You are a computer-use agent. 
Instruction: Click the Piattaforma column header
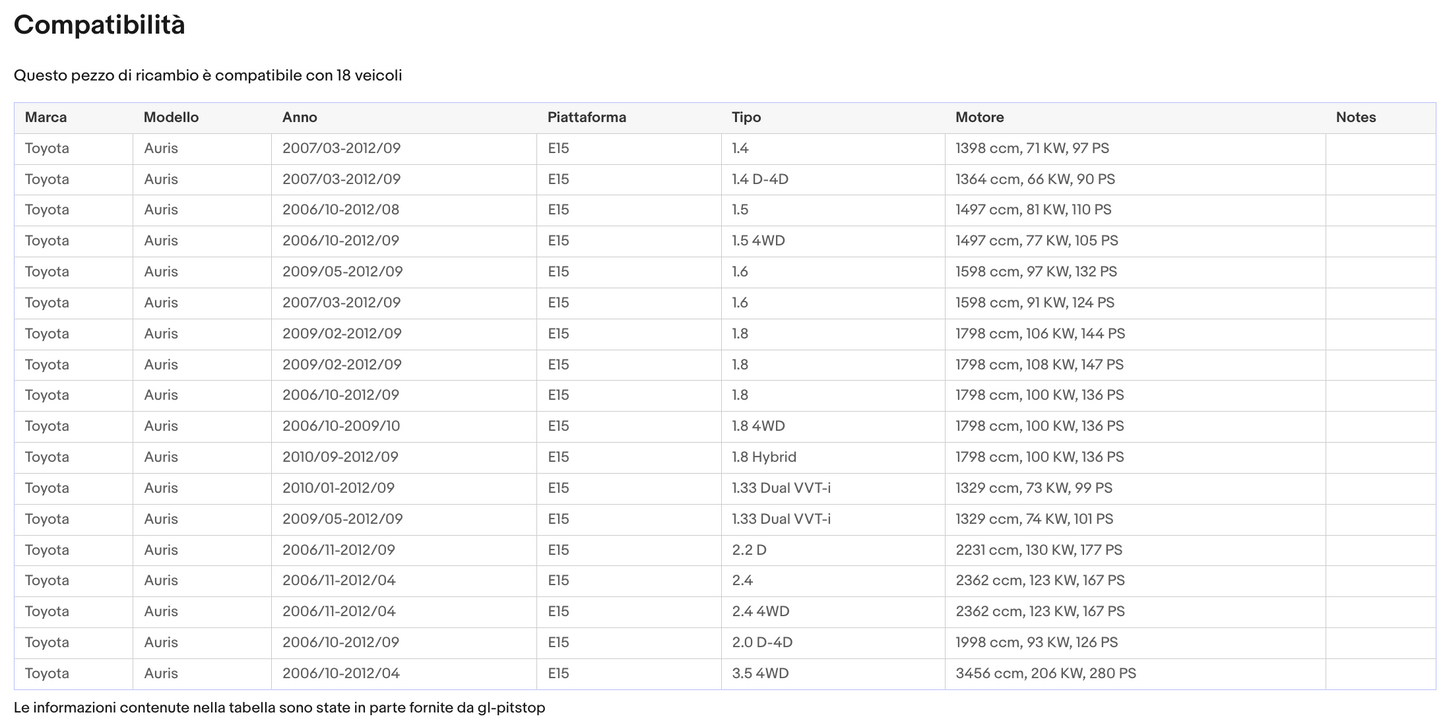click(x=587, y=117)
